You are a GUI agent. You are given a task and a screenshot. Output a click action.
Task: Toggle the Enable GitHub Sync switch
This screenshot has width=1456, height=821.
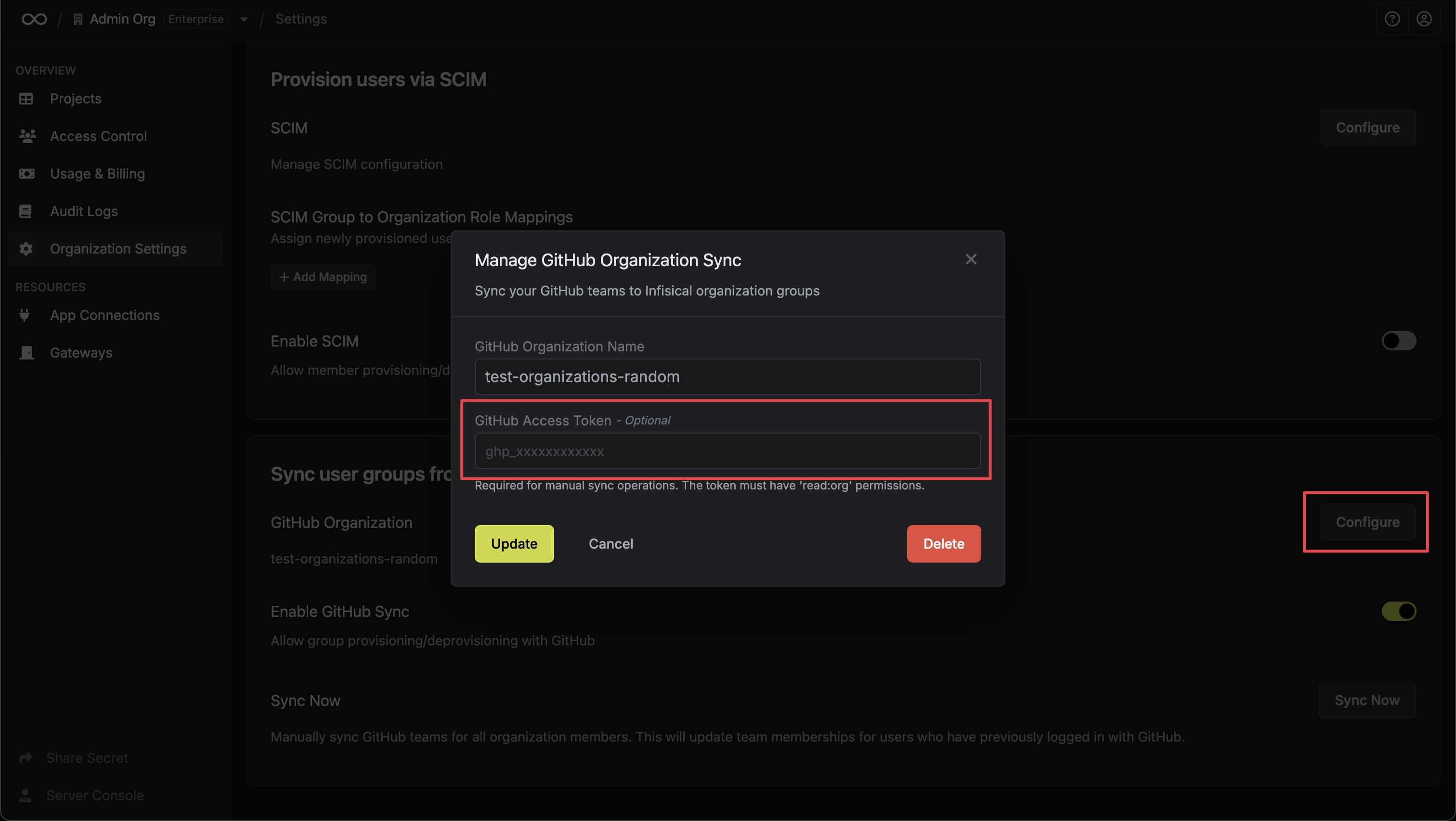[1398, 611]
